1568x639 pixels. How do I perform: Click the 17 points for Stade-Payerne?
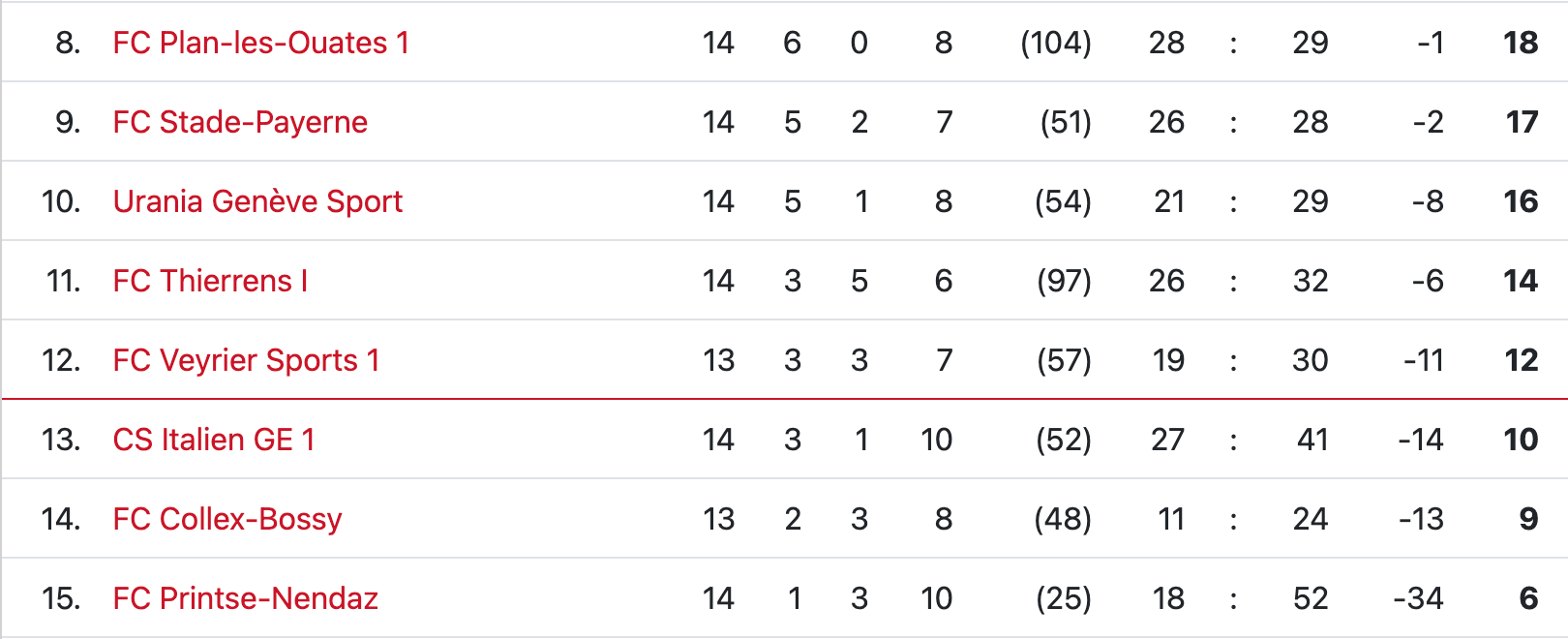(1522, 122)
